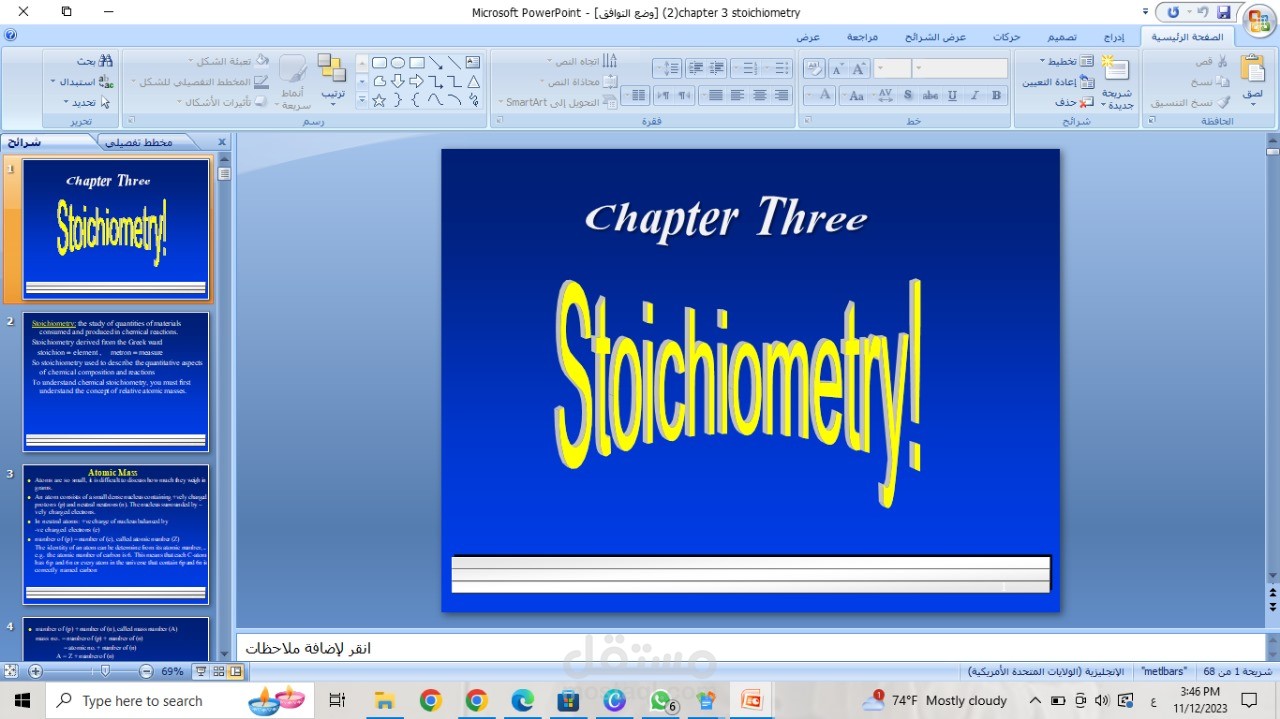Select slide 3 Atomic Mass thumbnail
1280x719 pixels.
(x=116, y=534)
